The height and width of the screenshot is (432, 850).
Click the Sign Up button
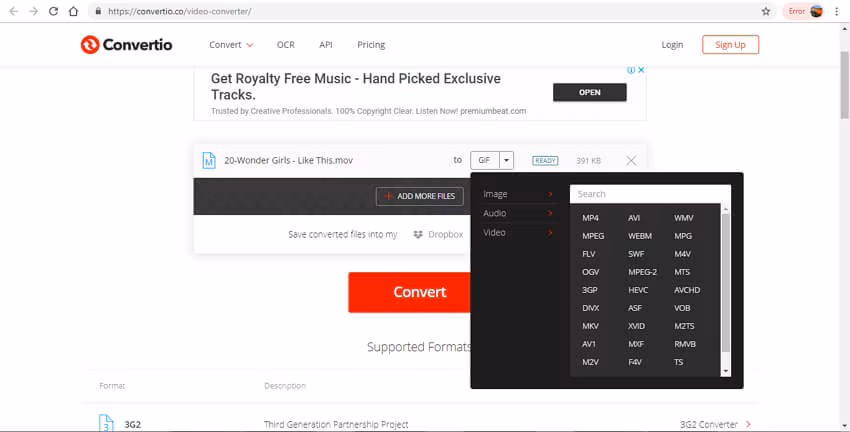pyautogui.click(x=730, y=44)
